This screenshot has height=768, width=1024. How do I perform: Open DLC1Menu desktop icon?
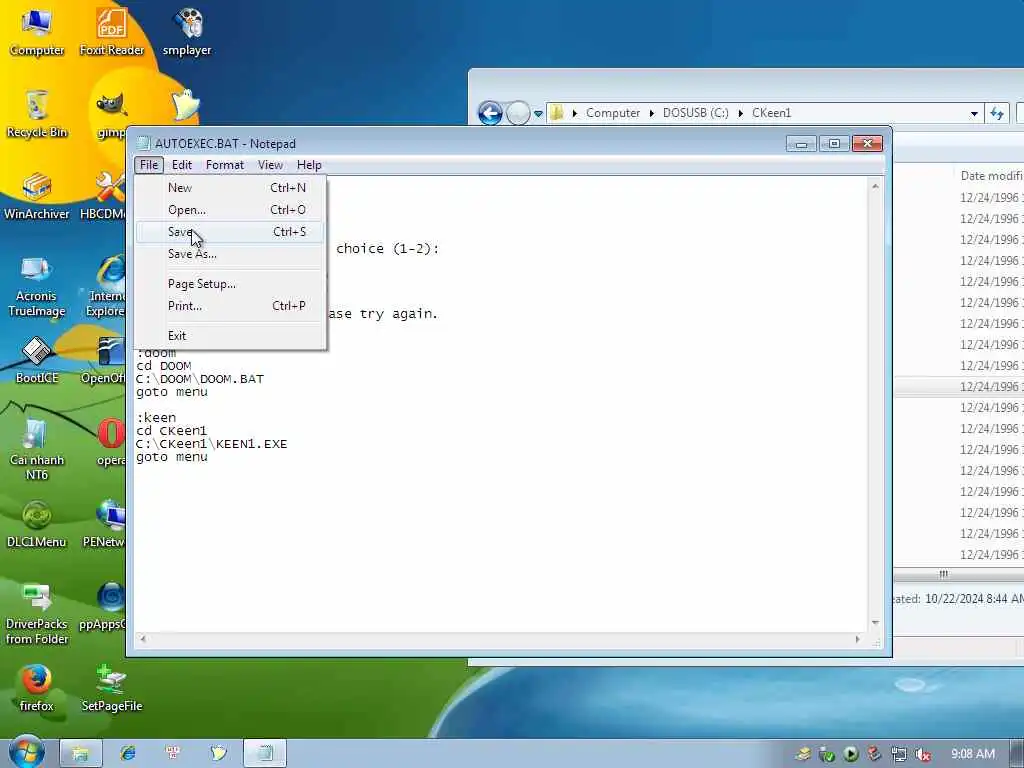coord(37,525)
